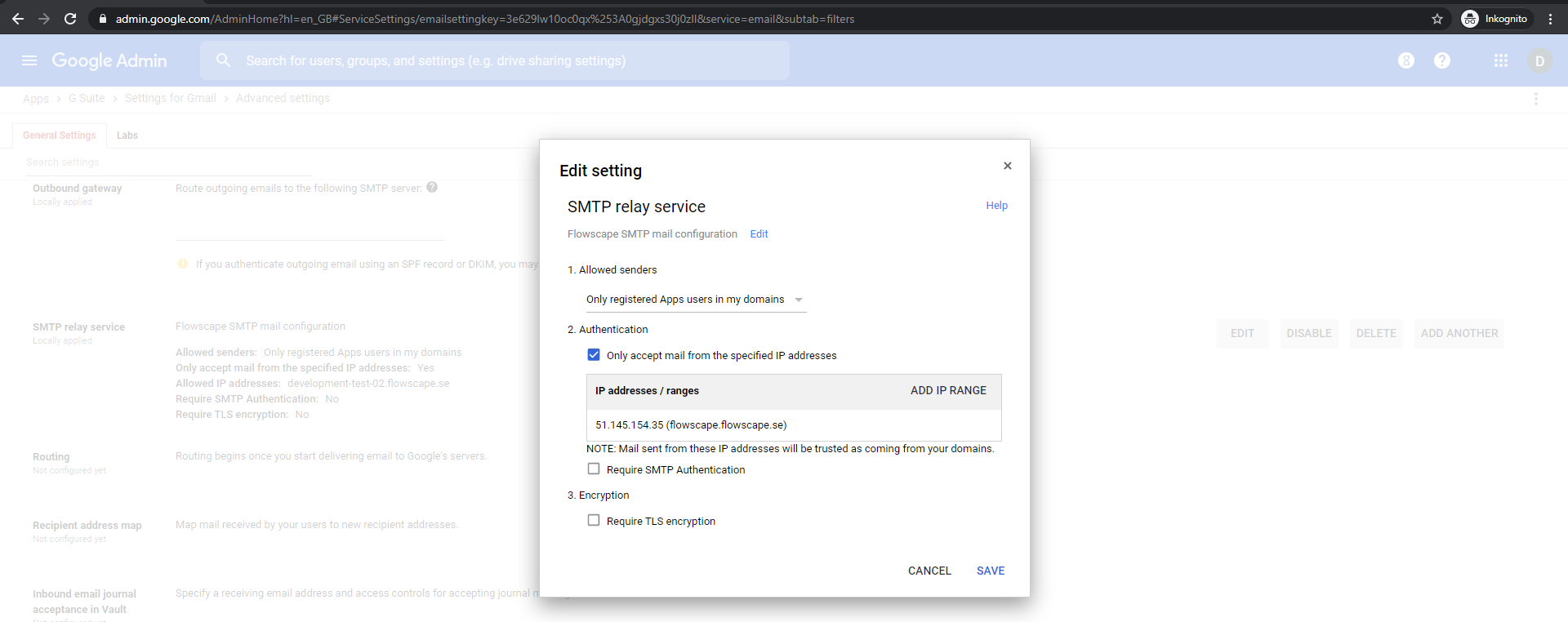Cancel the edit setting dialog

(929, 571)
